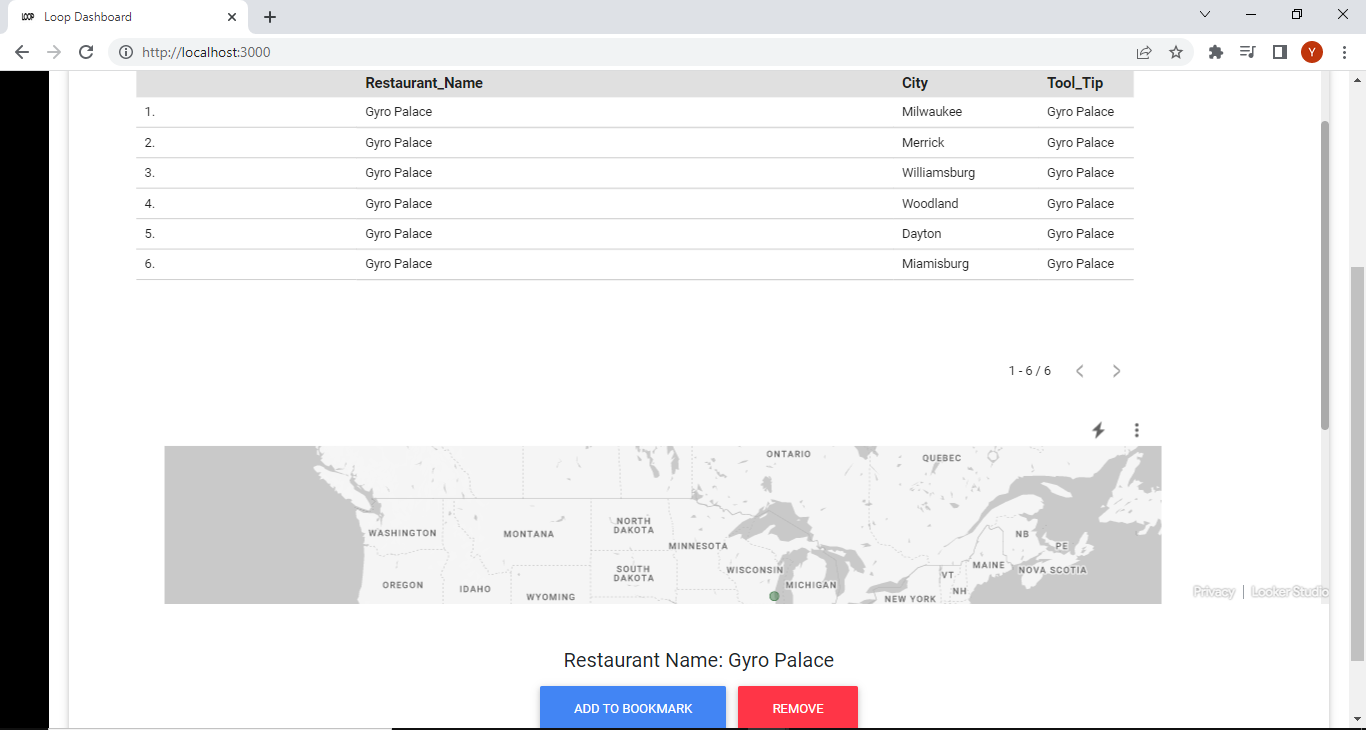Select the Merrick city cell
Viewport: 1366px width, 730px height.
923,143
